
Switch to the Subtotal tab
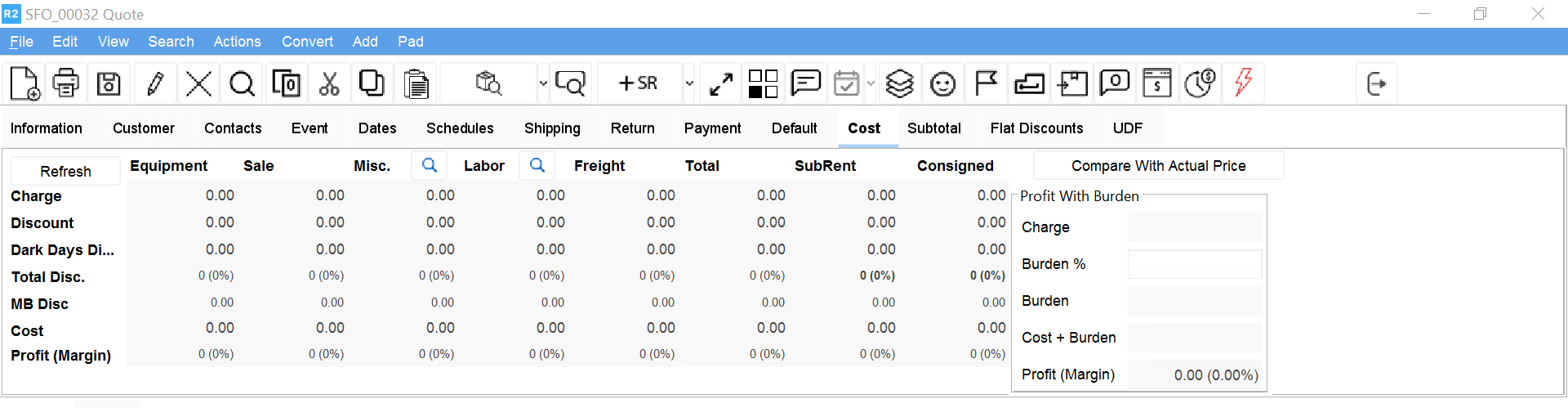[x=934, y=128]
